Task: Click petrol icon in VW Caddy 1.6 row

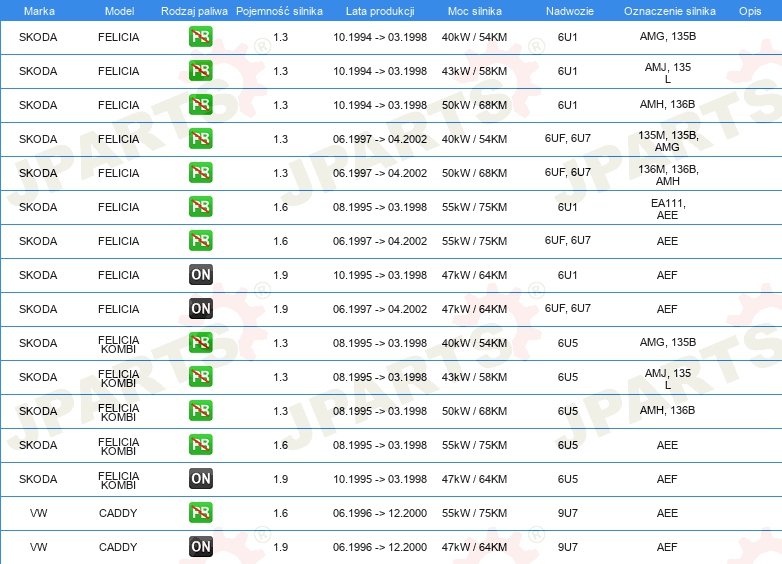Action: tap(200, 512)
